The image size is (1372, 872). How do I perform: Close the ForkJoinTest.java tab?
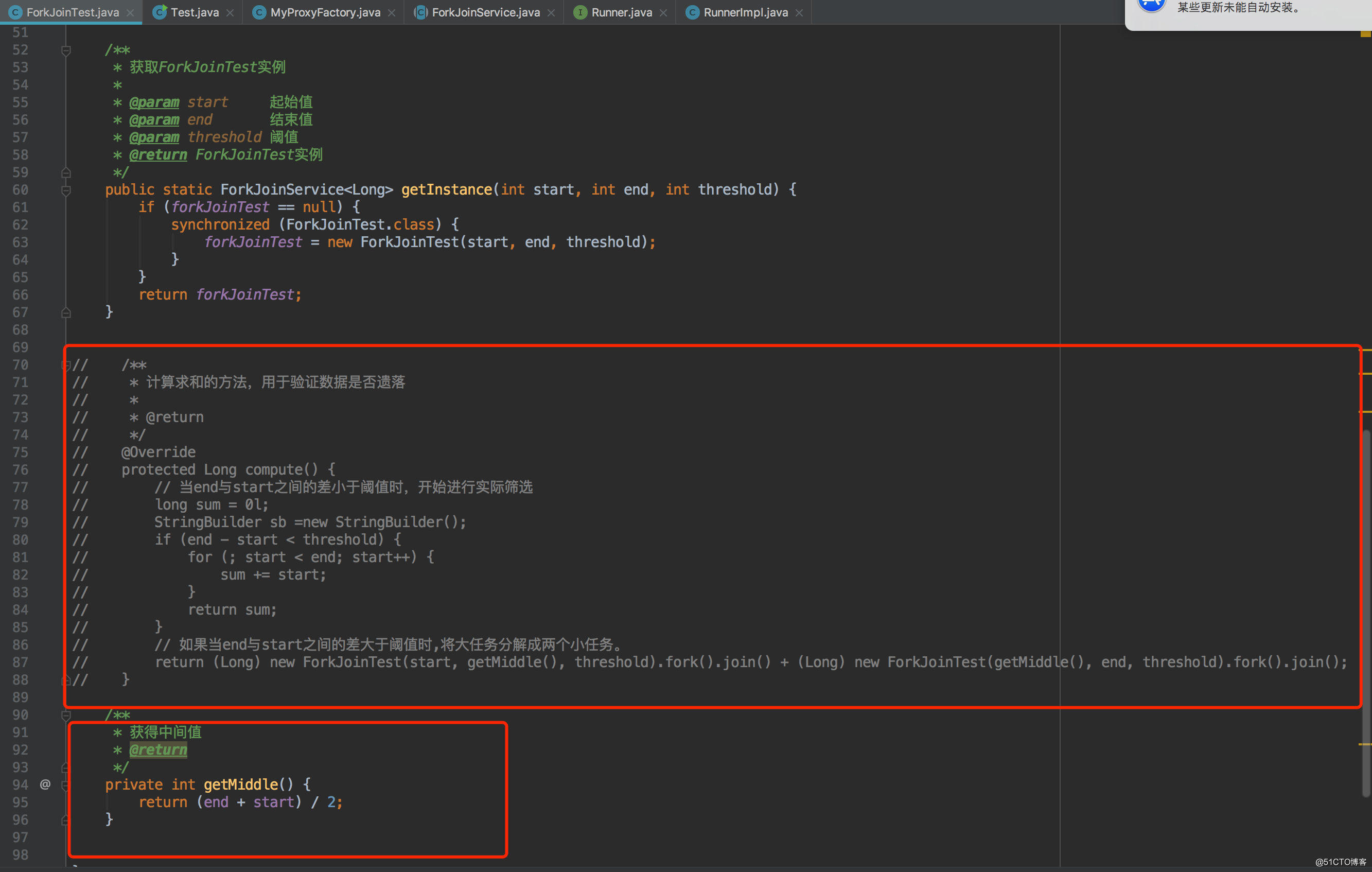131,12
